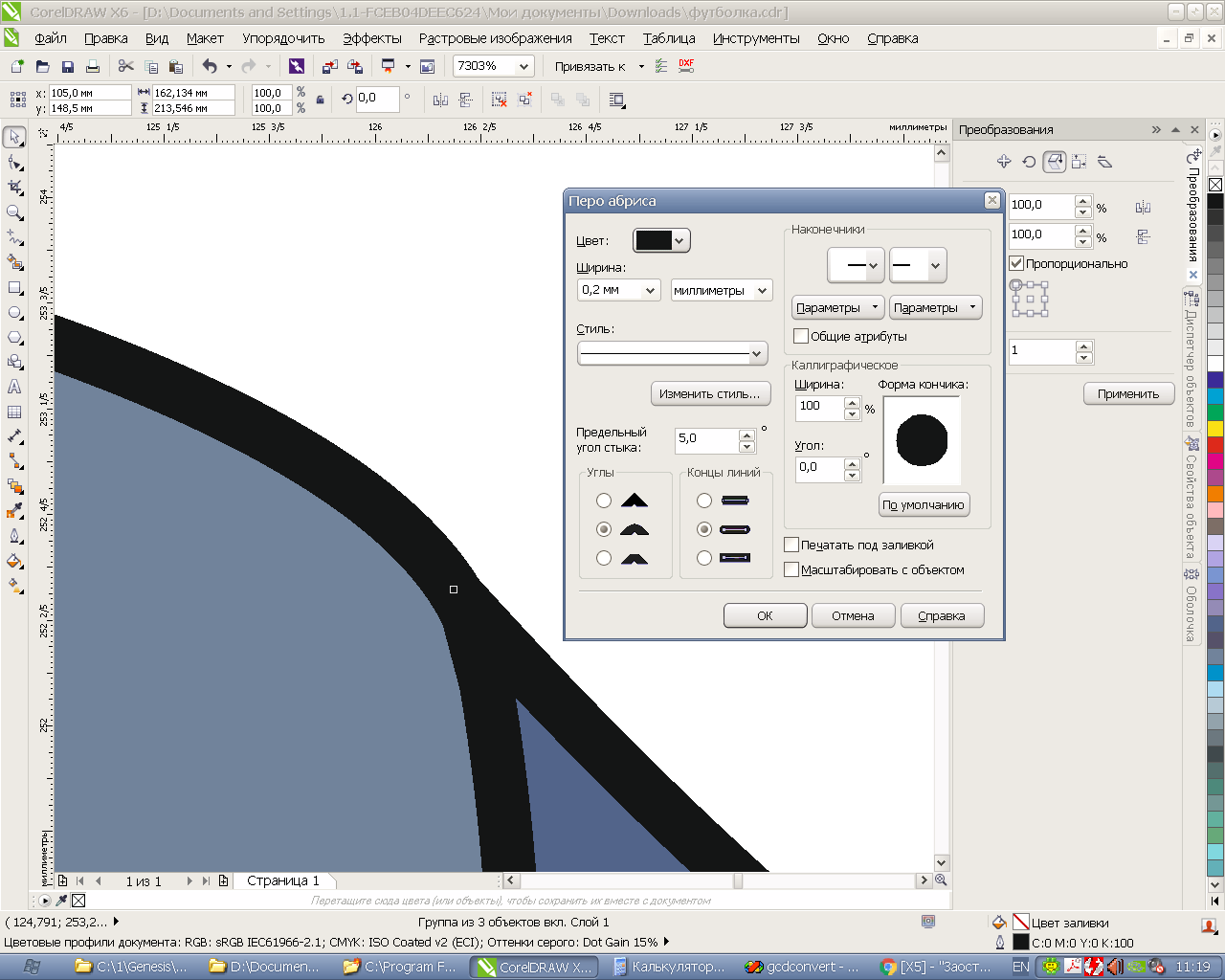1225x980 pixels.
Task: Click the 'Изменить стиль...' button
Action: 710,393
